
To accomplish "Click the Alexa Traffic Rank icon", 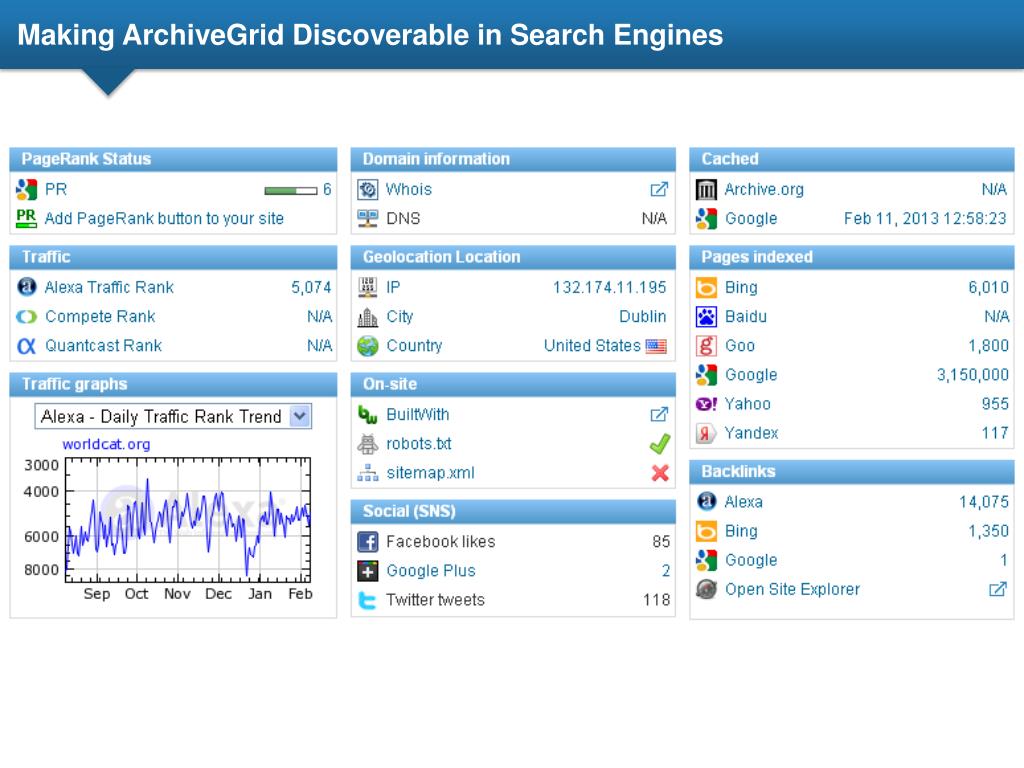I will tap(26, 287).
